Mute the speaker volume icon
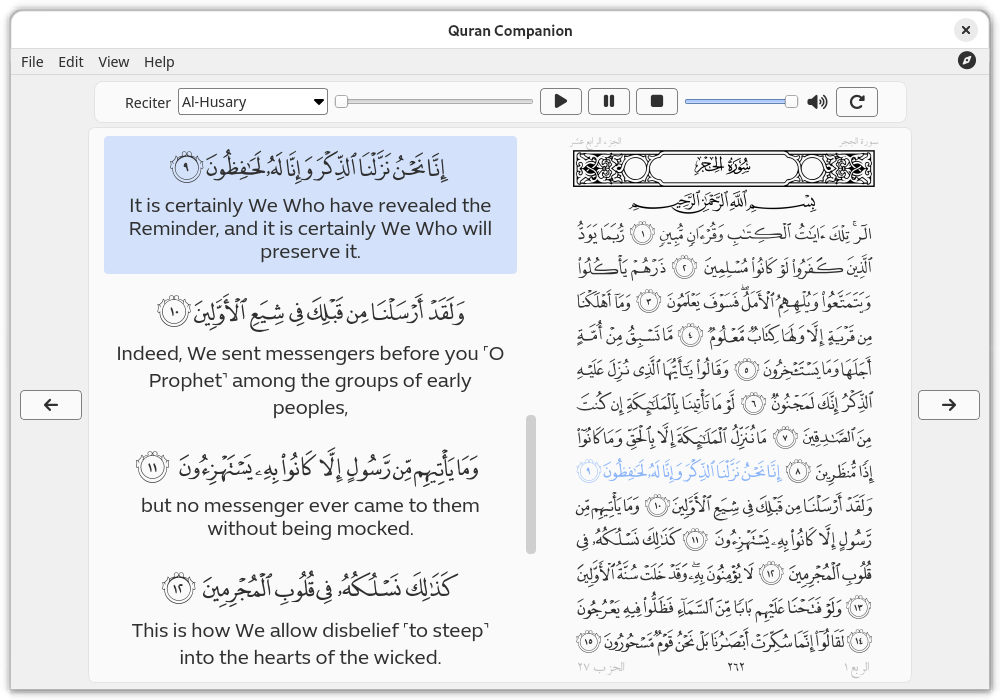 pos(815,101)
